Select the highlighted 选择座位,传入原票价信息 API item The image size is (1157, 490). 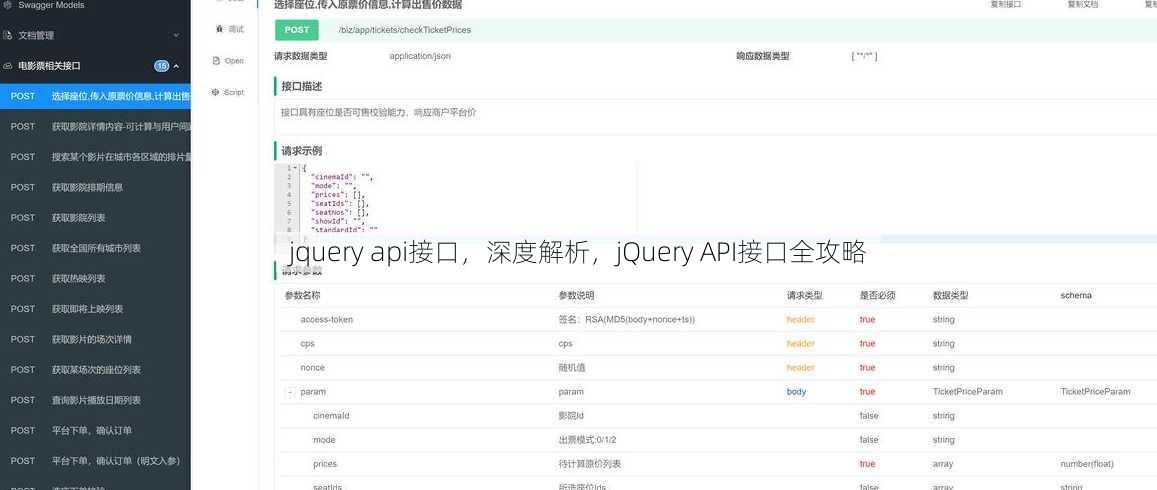point(95,96)
